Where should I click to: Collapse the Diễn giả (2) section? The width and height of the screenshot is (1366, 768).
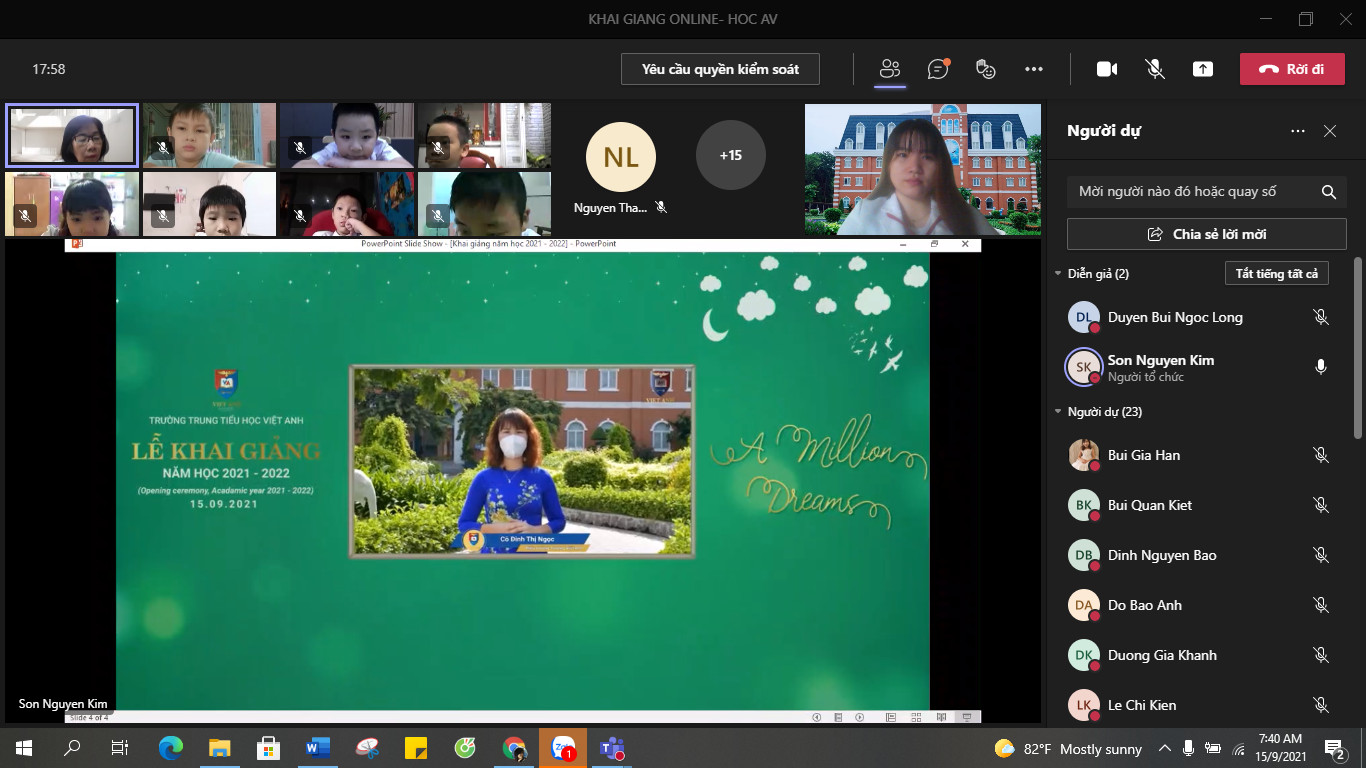tap(1059, 274)
